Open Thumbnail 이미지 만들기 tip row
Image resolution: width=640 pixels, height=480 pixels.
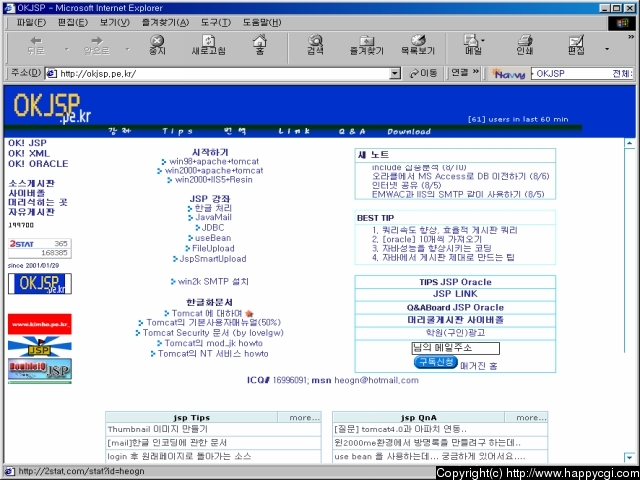[x=213, y=429]
